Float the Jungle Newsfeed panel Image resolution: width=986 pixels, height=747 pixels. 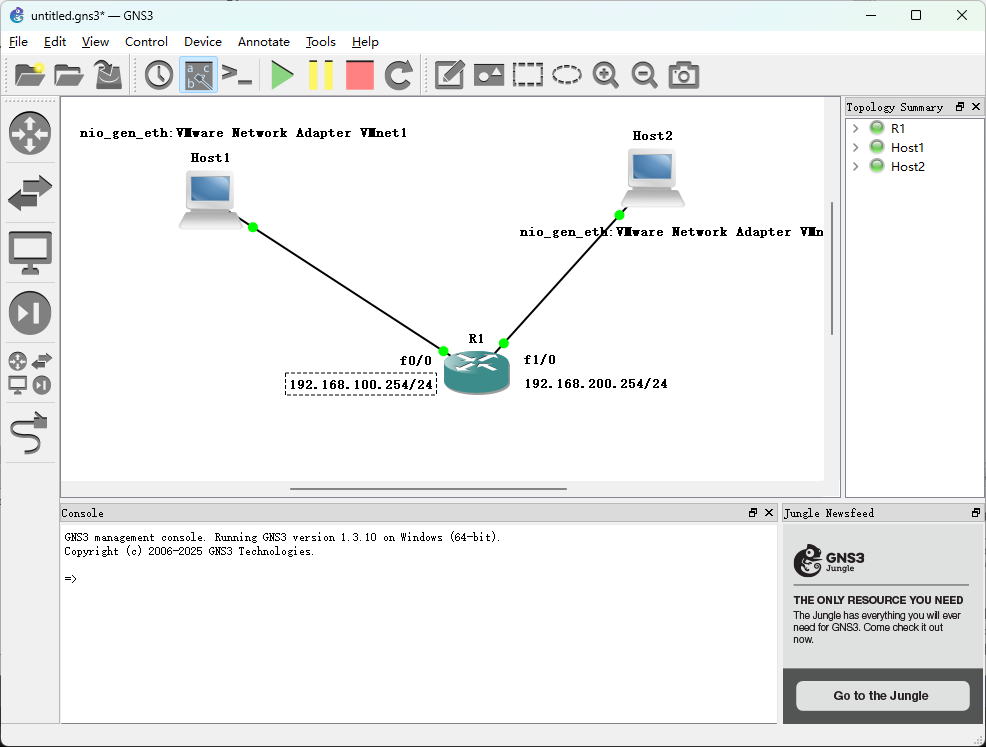pos(975,512)
